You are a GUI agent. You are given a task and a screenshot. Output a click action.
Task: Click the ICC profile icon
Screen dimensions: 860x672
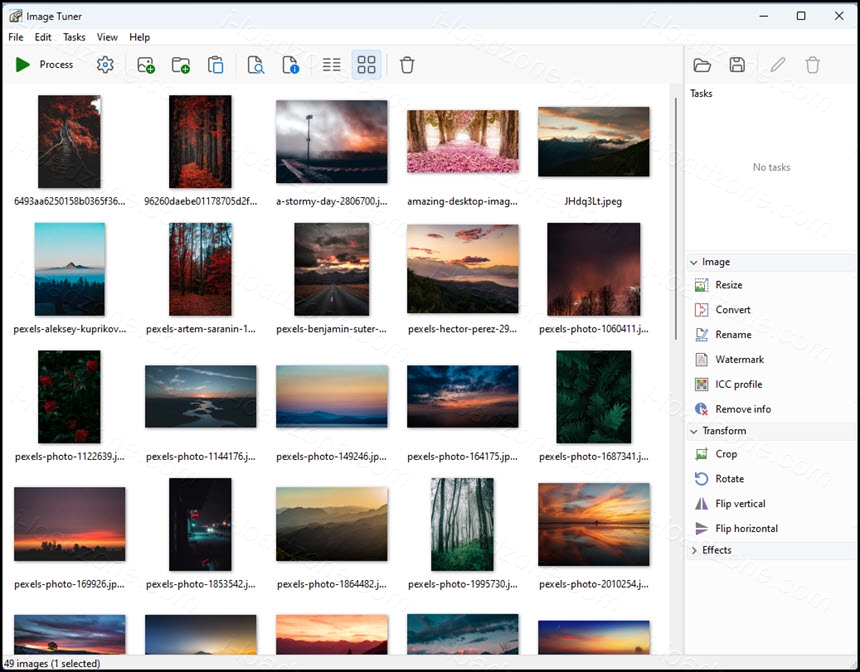coord(701,384)
